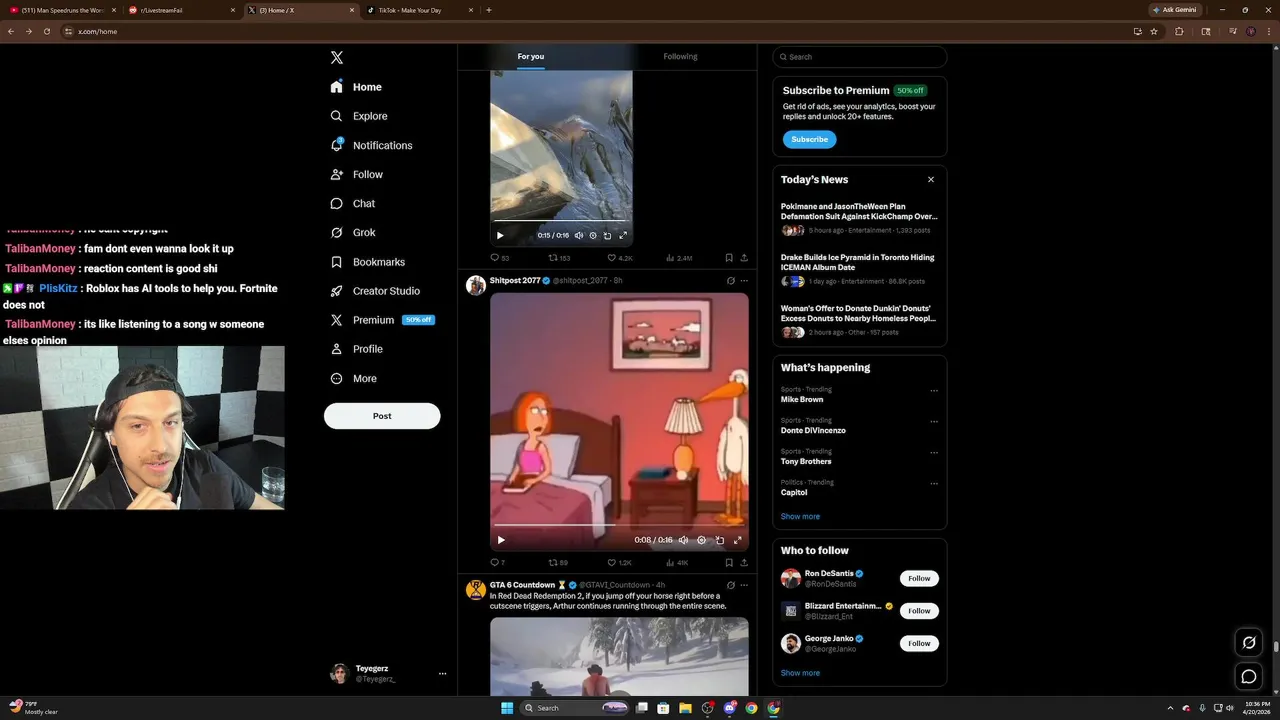Play the Shitpost 2077 video
Image resolution: width=1280 pixels, height=720 pixels.
pyautogui.click(x=501, y=540)
